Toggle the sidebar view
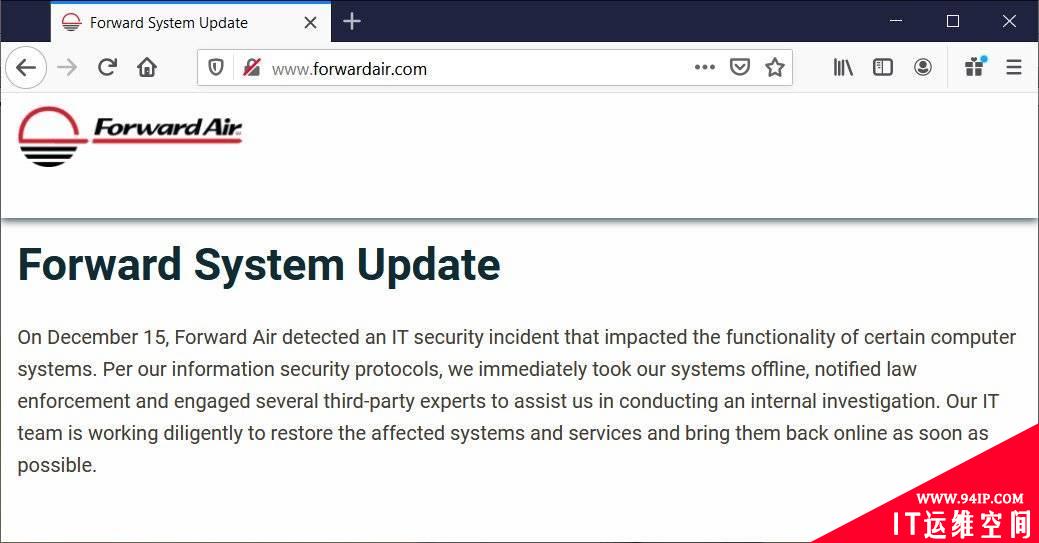The width and height of the screenshot is (1039, 543). coord(883,68)
